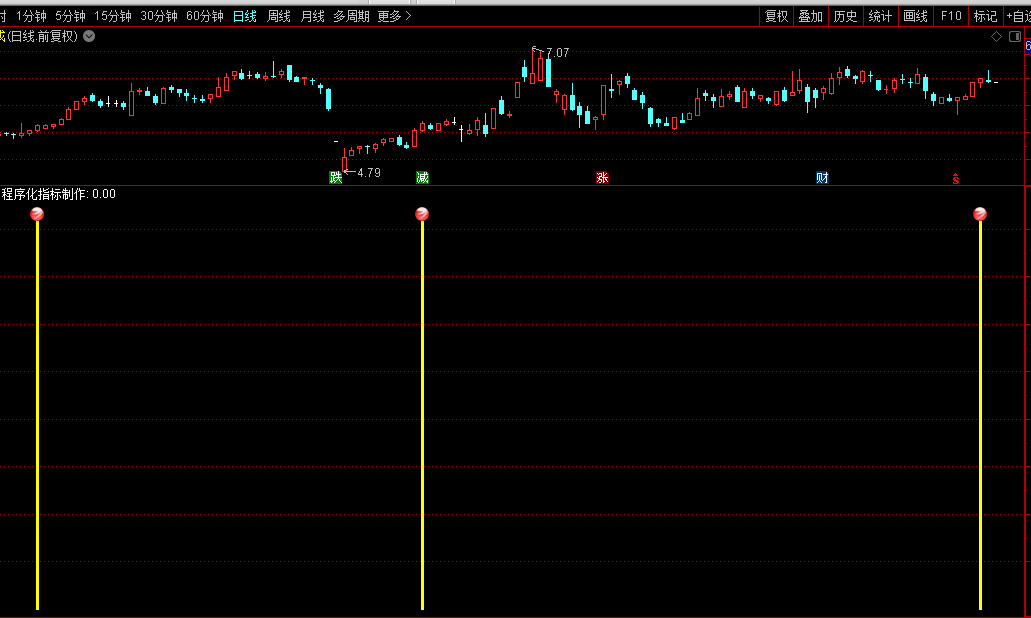This screenshot has width=1031, height=618.
Task: Open the dropdown beside 日线.前复权 title
Action: [89, 36]
